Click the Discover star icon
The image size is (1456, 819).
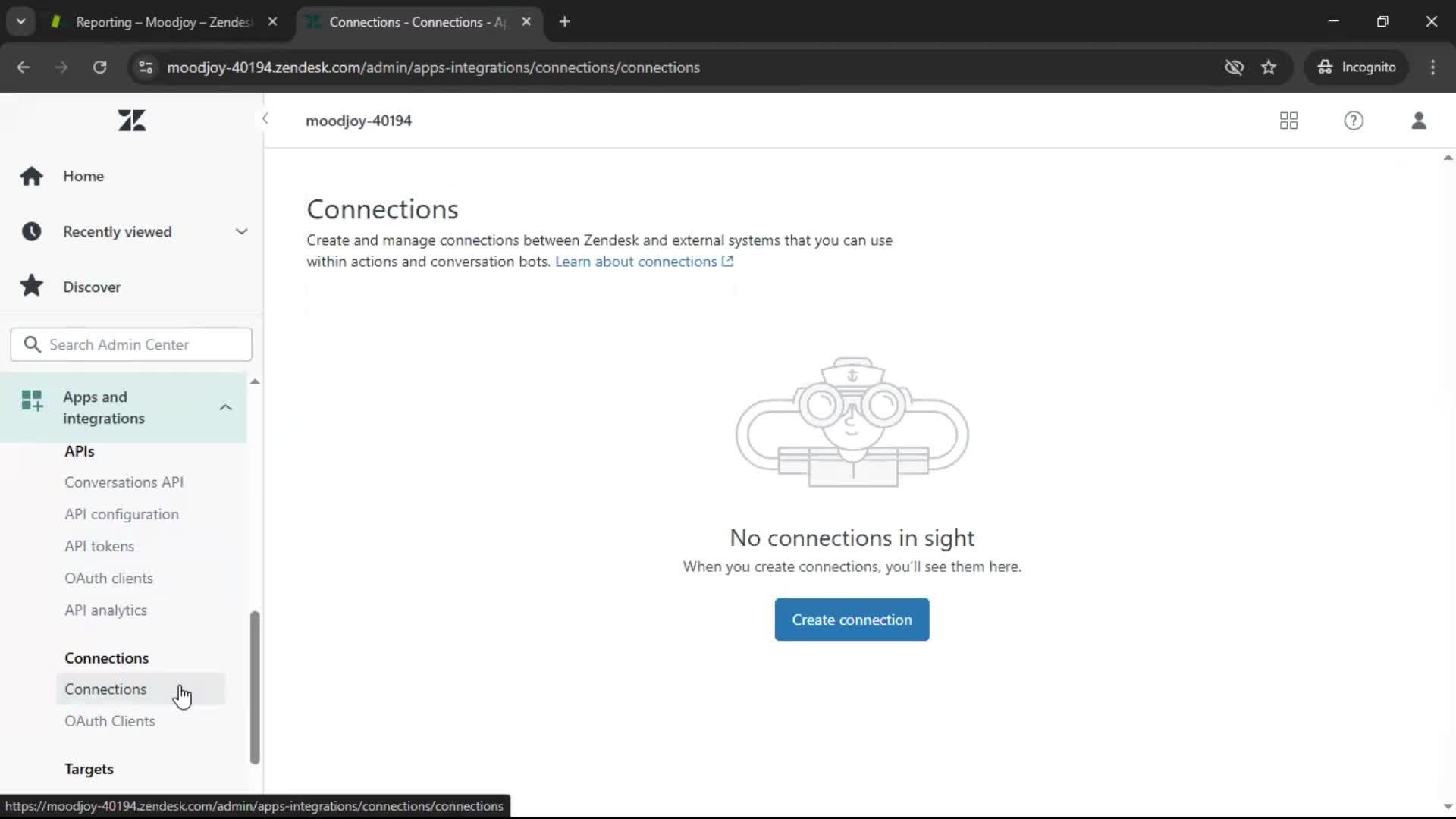[32, 286]
